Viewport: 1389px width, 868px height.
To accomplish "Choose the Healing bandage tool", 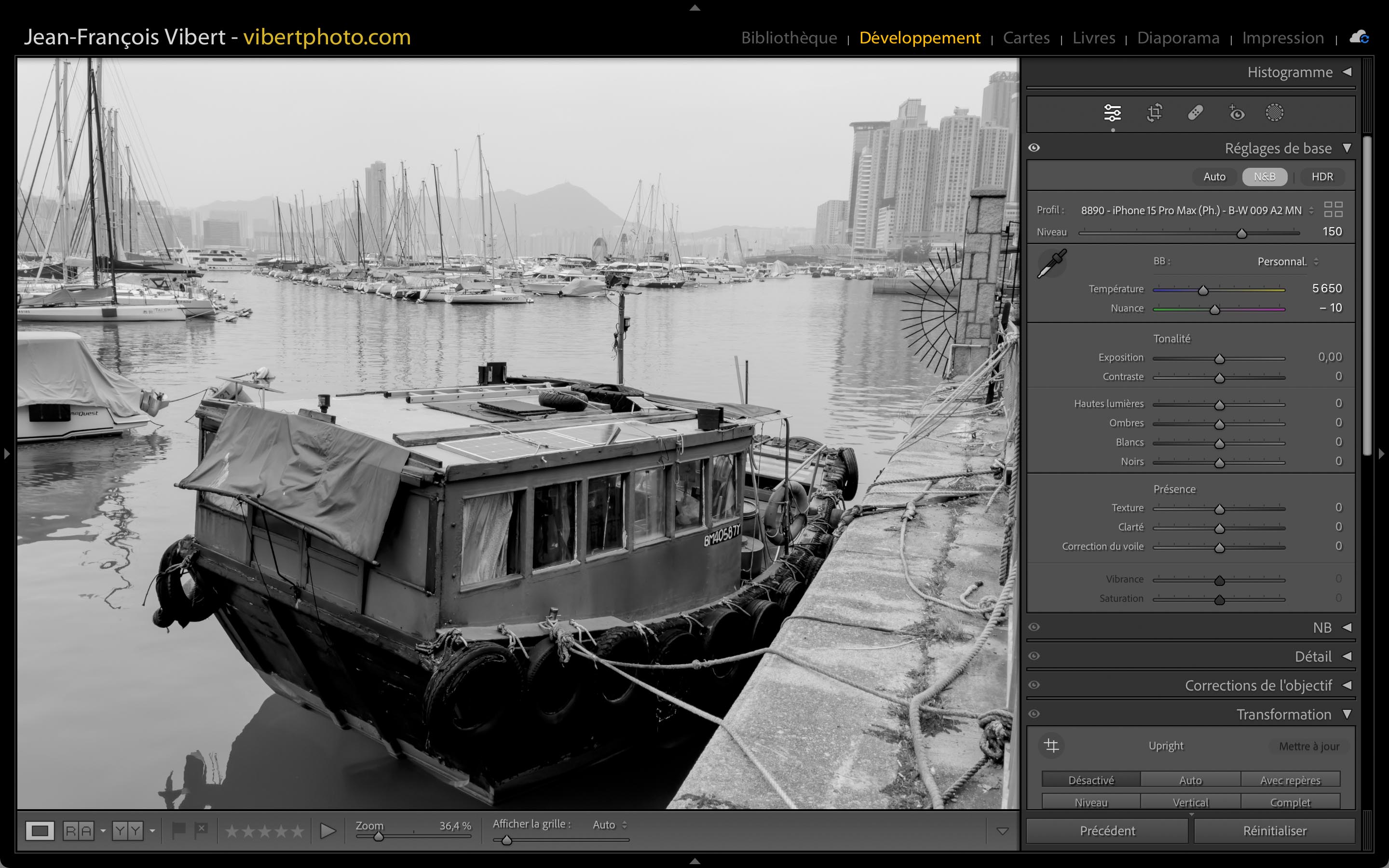I will [1195, 112].
